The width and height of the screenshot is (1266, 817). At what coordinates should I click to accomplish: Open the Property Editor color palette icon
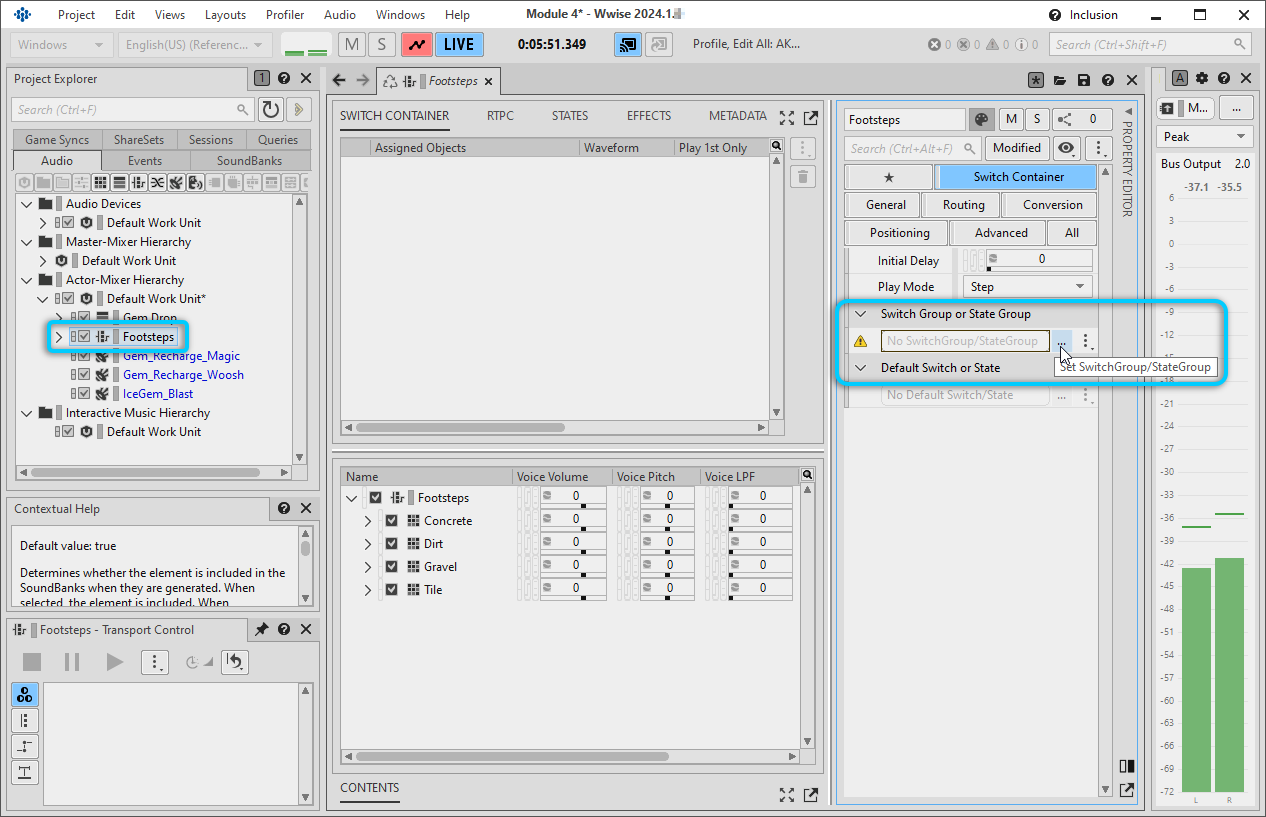pos(981,119)
